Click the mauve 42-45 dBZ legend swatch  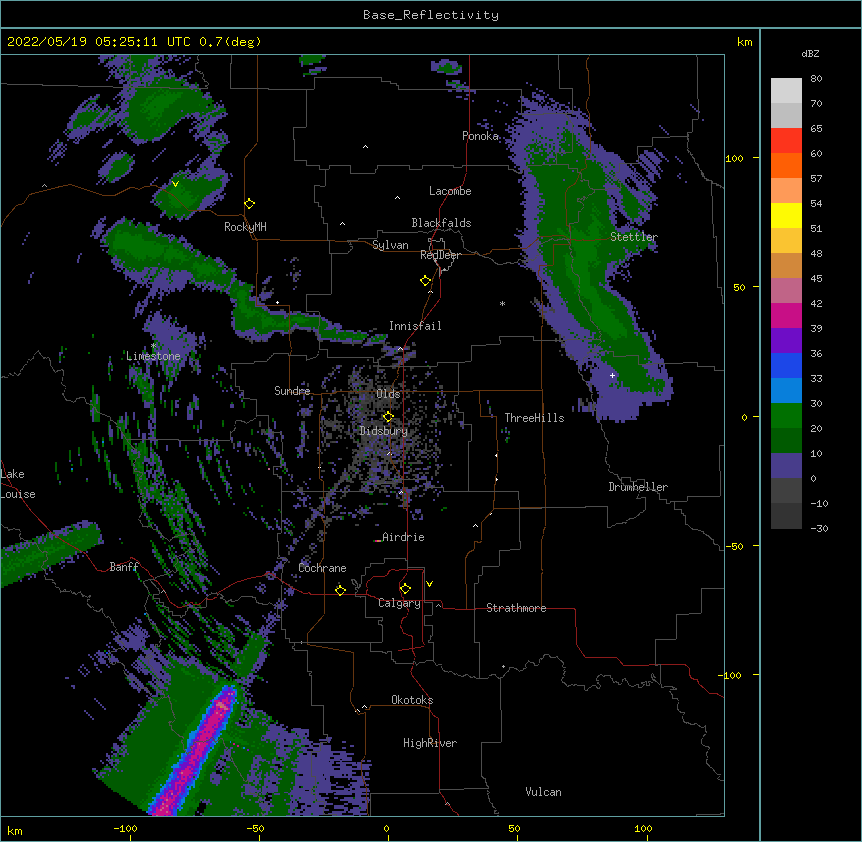pos(786,291)
